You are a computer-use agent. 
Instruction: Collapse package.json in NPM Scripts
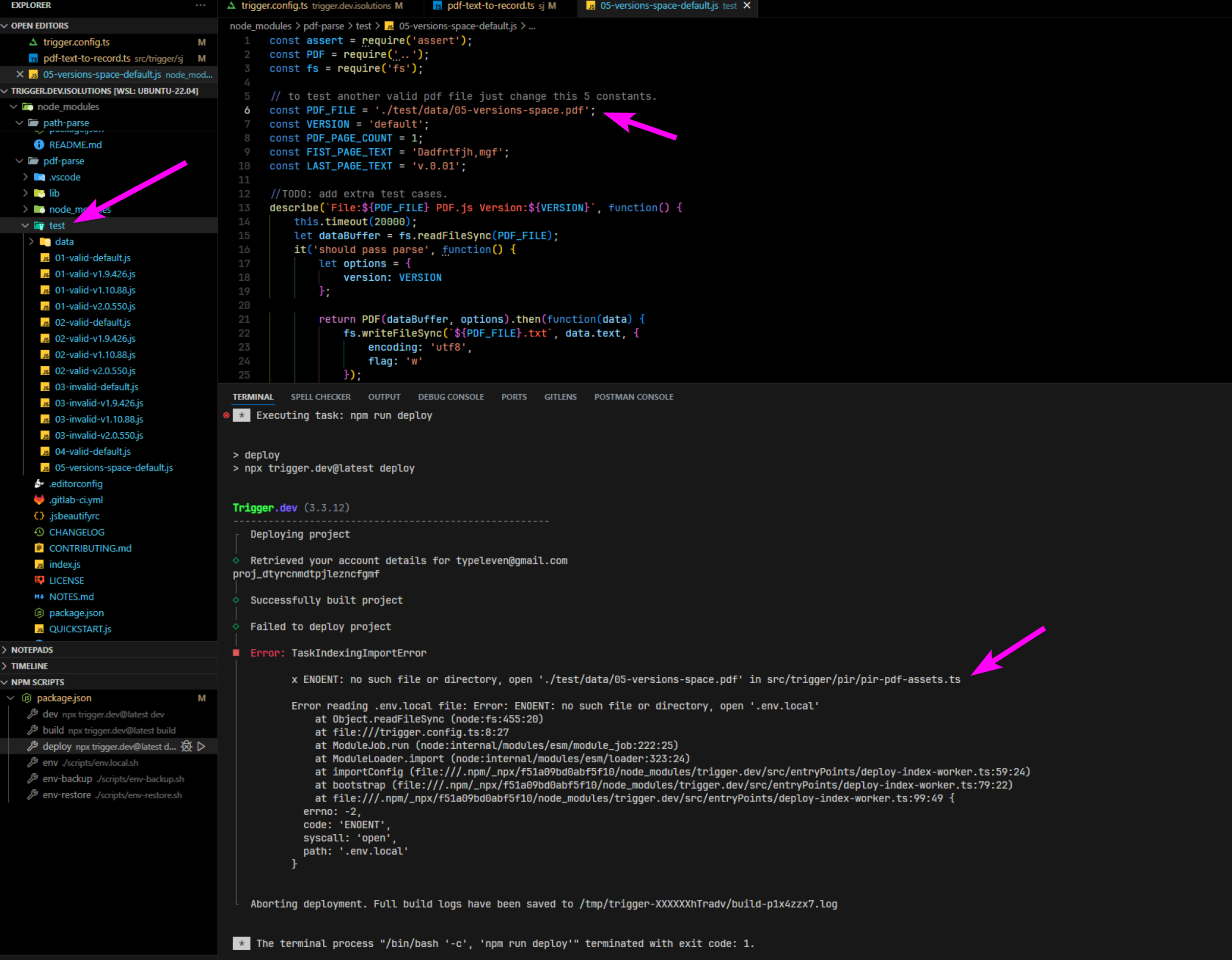[x=11, y=698]
